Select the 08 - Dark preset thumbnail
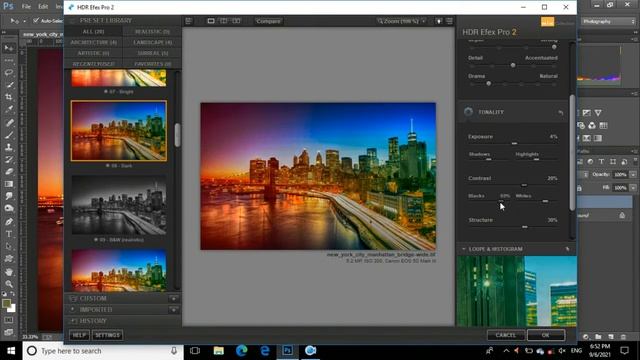Viewport: 640px width, 360px height. click(119, 131)
